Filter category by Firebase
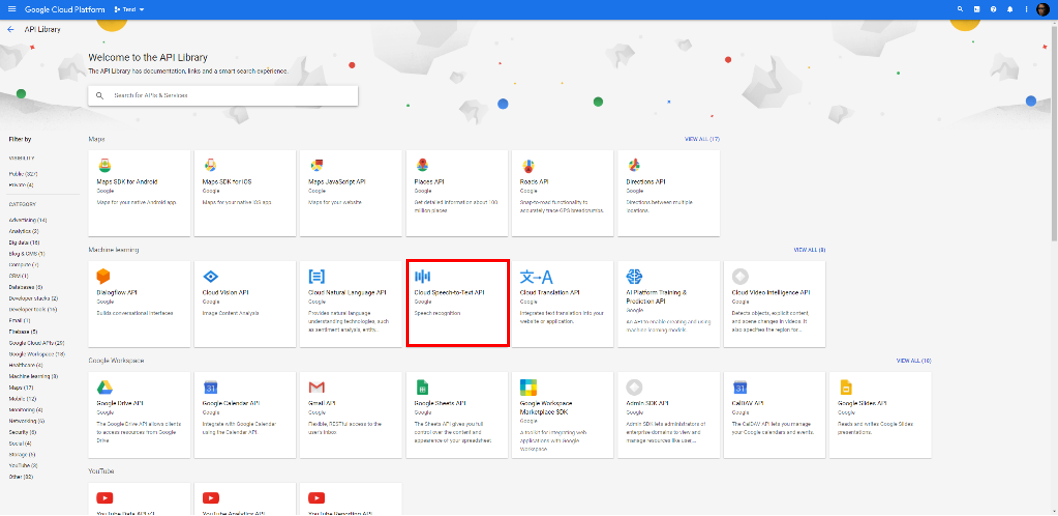The height and width of the screenshot is (516, 1058). click(x=23, y=331)
